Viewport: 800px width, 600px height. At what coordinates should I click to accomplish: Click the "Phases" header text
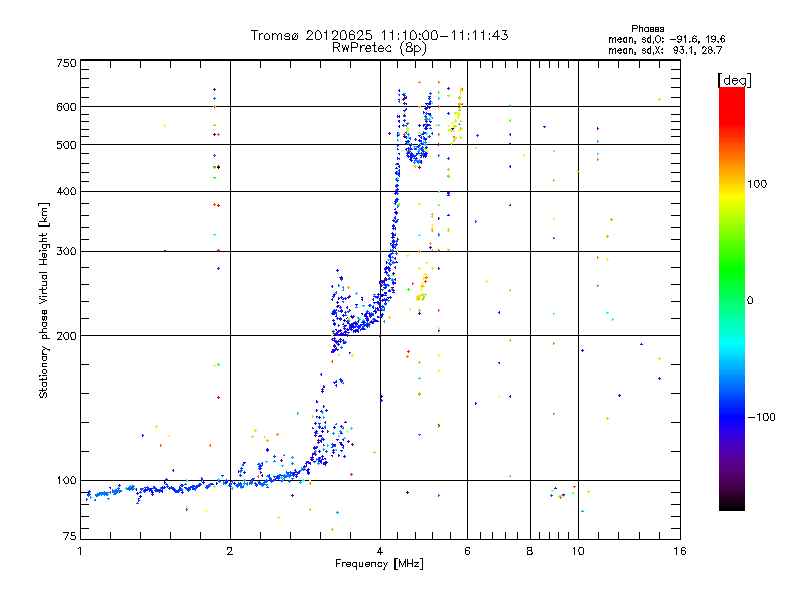(647, 29)
